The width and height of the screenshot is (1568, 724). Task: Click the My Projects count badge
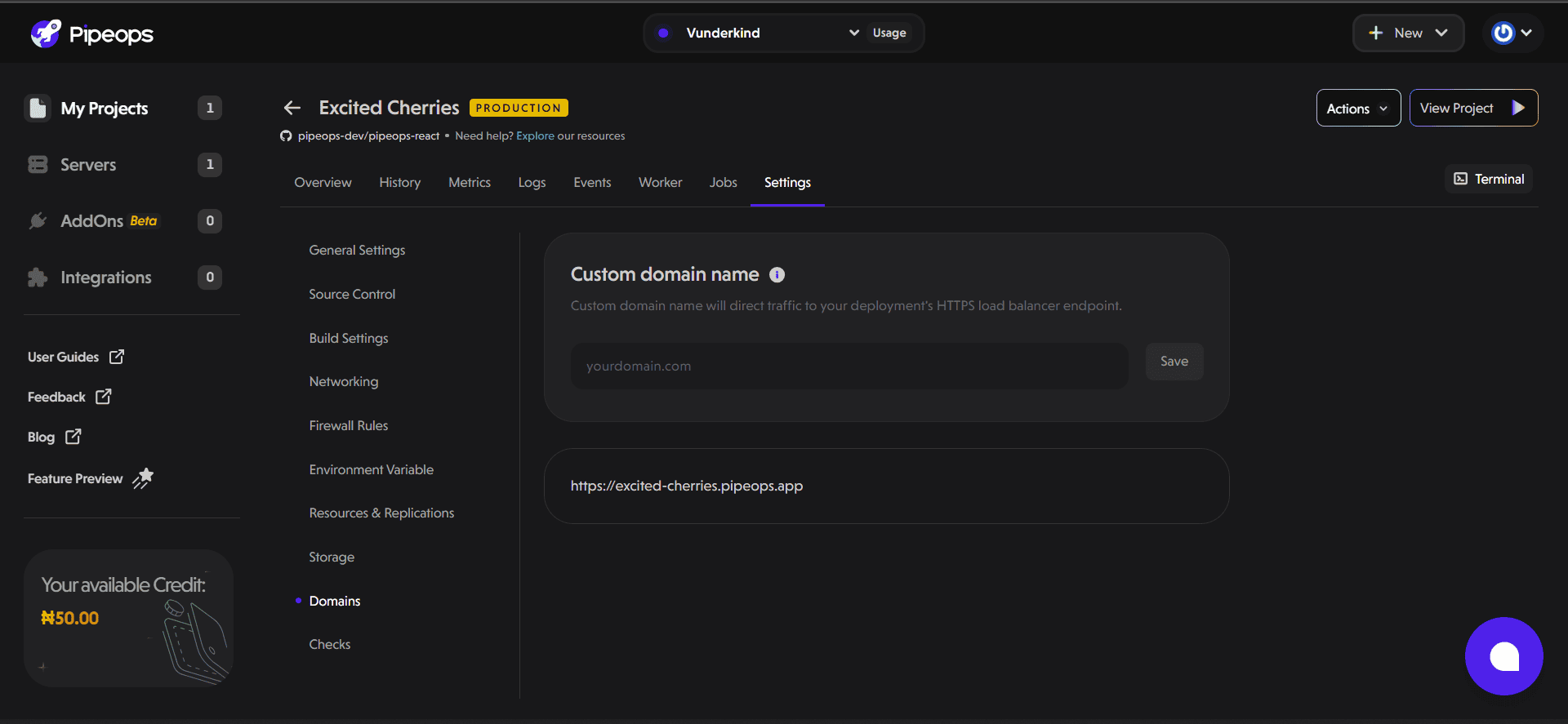pyautogui.click(x=210, y=108)
